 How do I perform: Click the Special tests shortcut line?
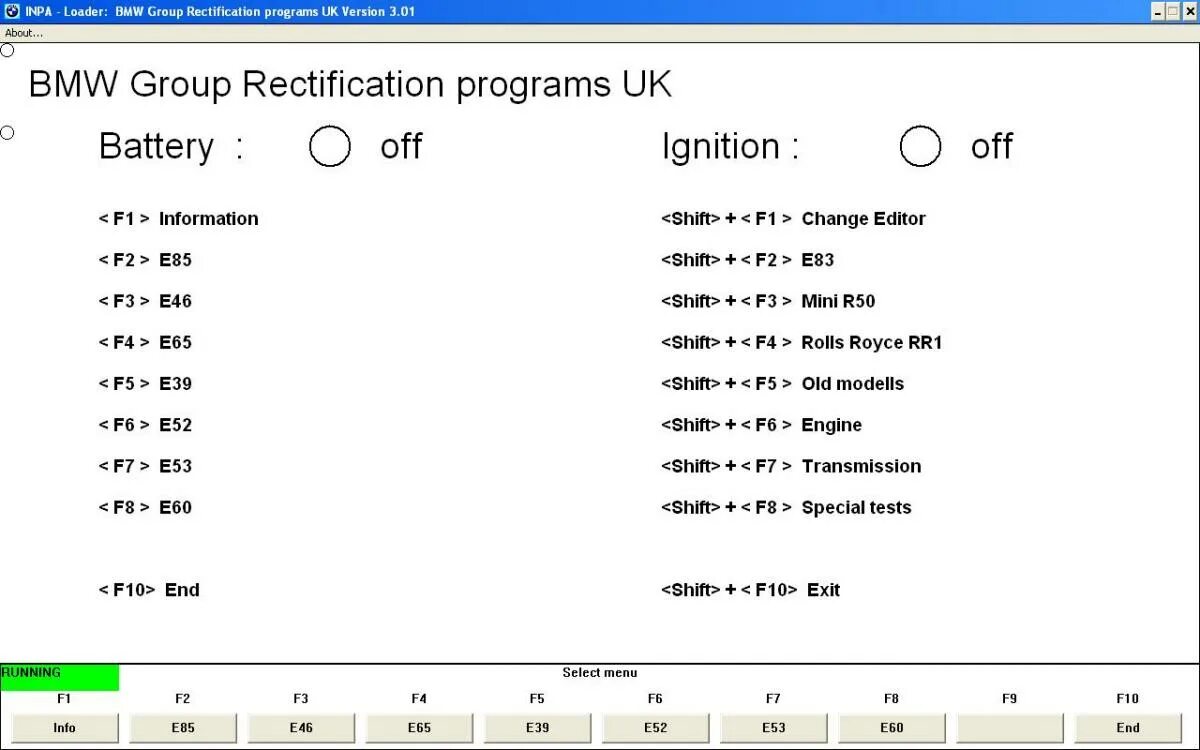point(787,507)
